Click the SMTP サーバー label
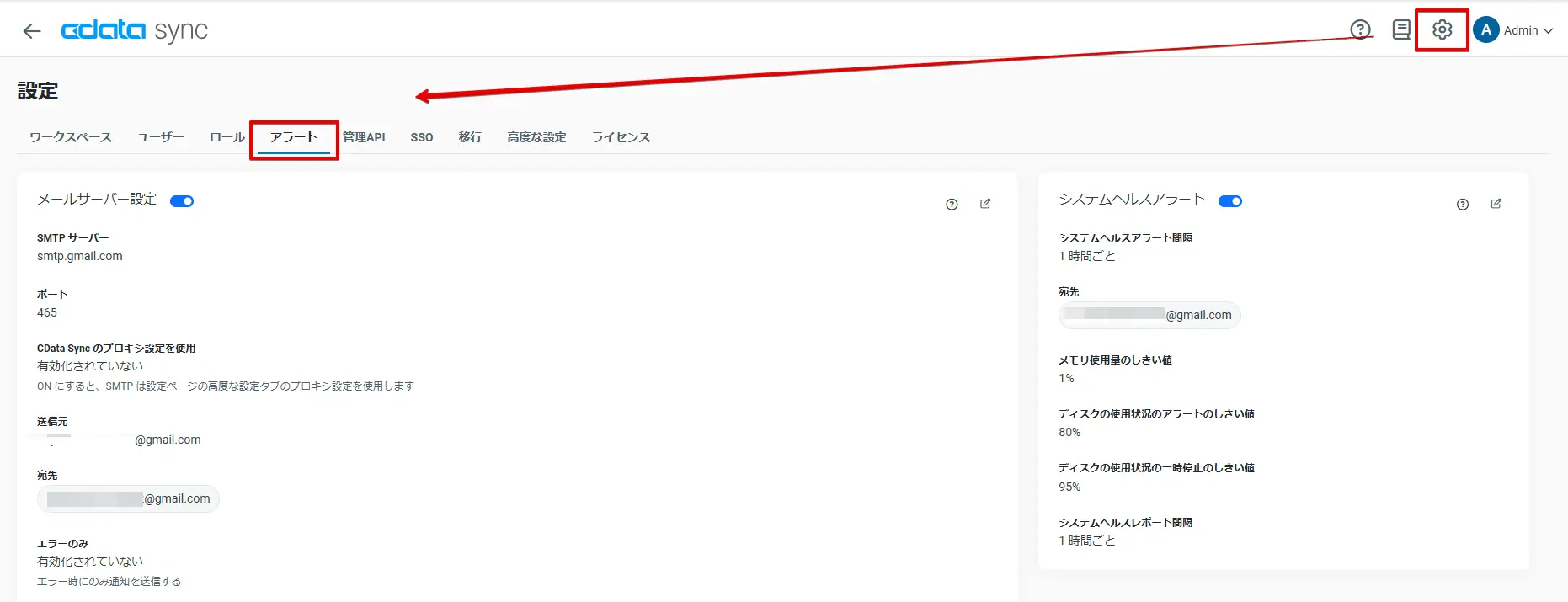The image size is (1568, 602). pyautogui.click(x=73, y=238)
